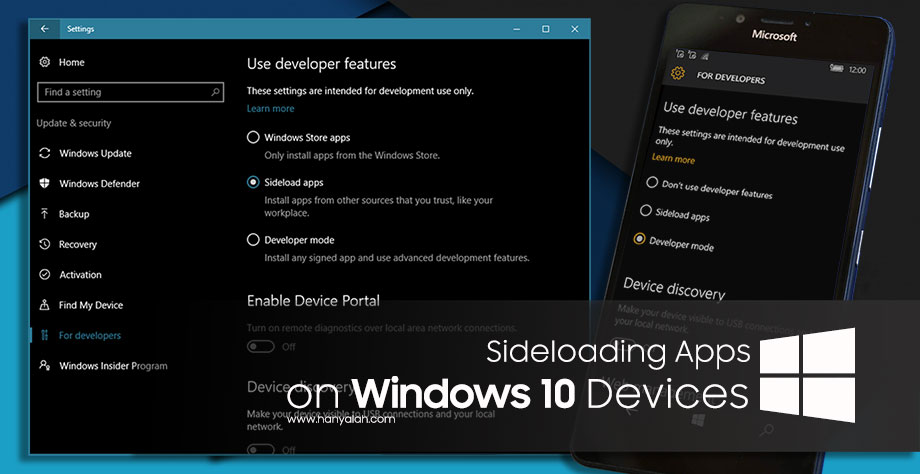This screenshot has height=474, width=920.
Task: Select the Sideload apps radio button in Settings
Action: tap(253, 182)
